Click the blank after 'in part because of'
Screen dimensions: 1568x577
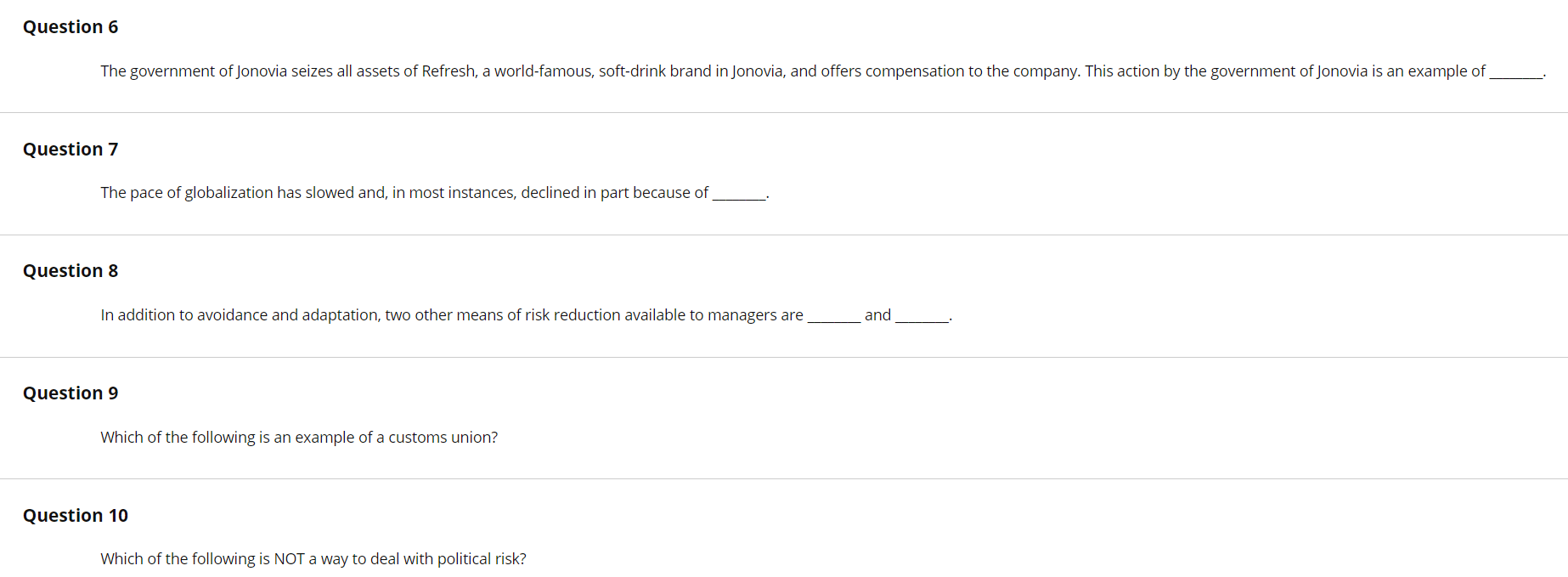(739, 194)
